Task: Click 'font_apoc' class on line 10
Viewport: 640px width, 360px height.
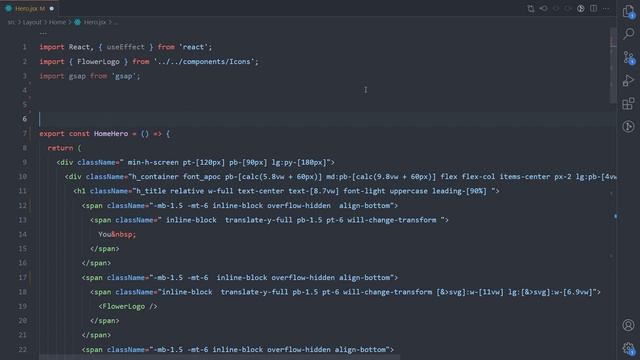Action: click(202, 177)
